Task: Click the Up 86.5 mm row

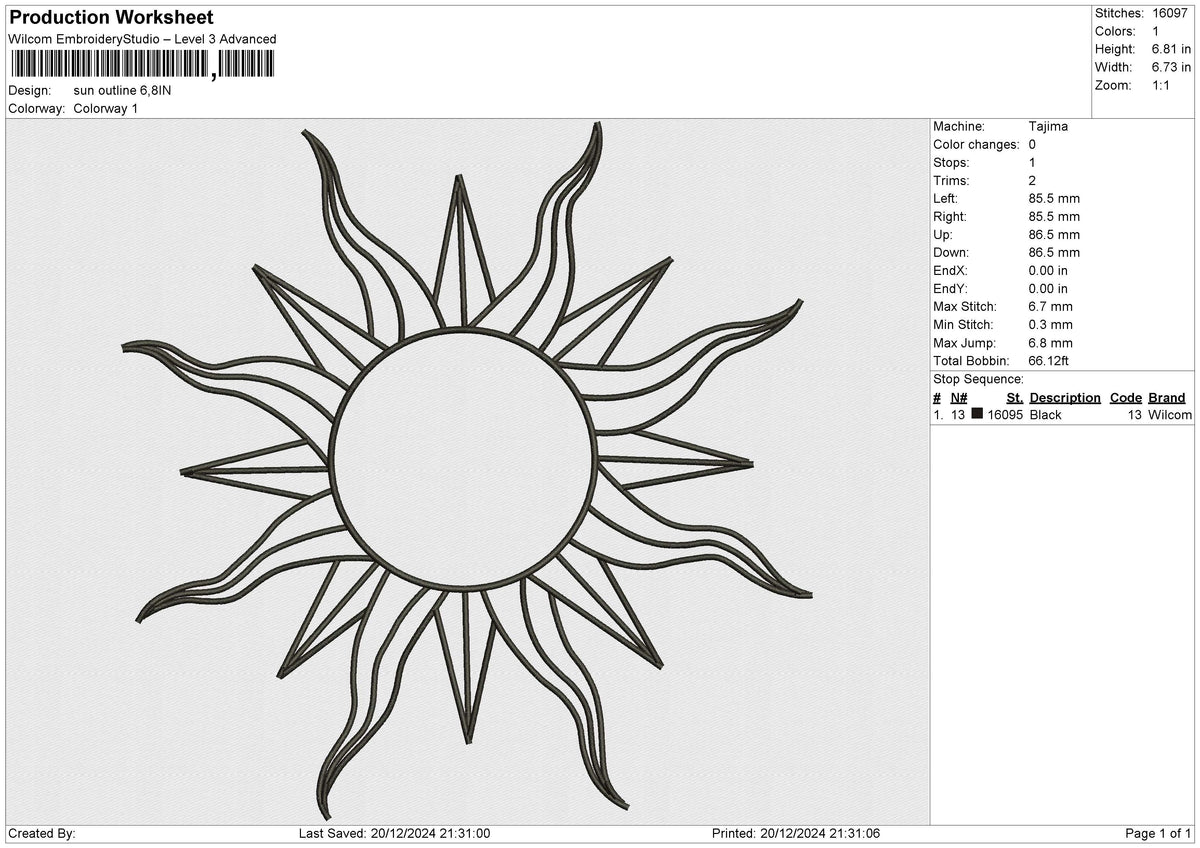Action: point(1007,234)
